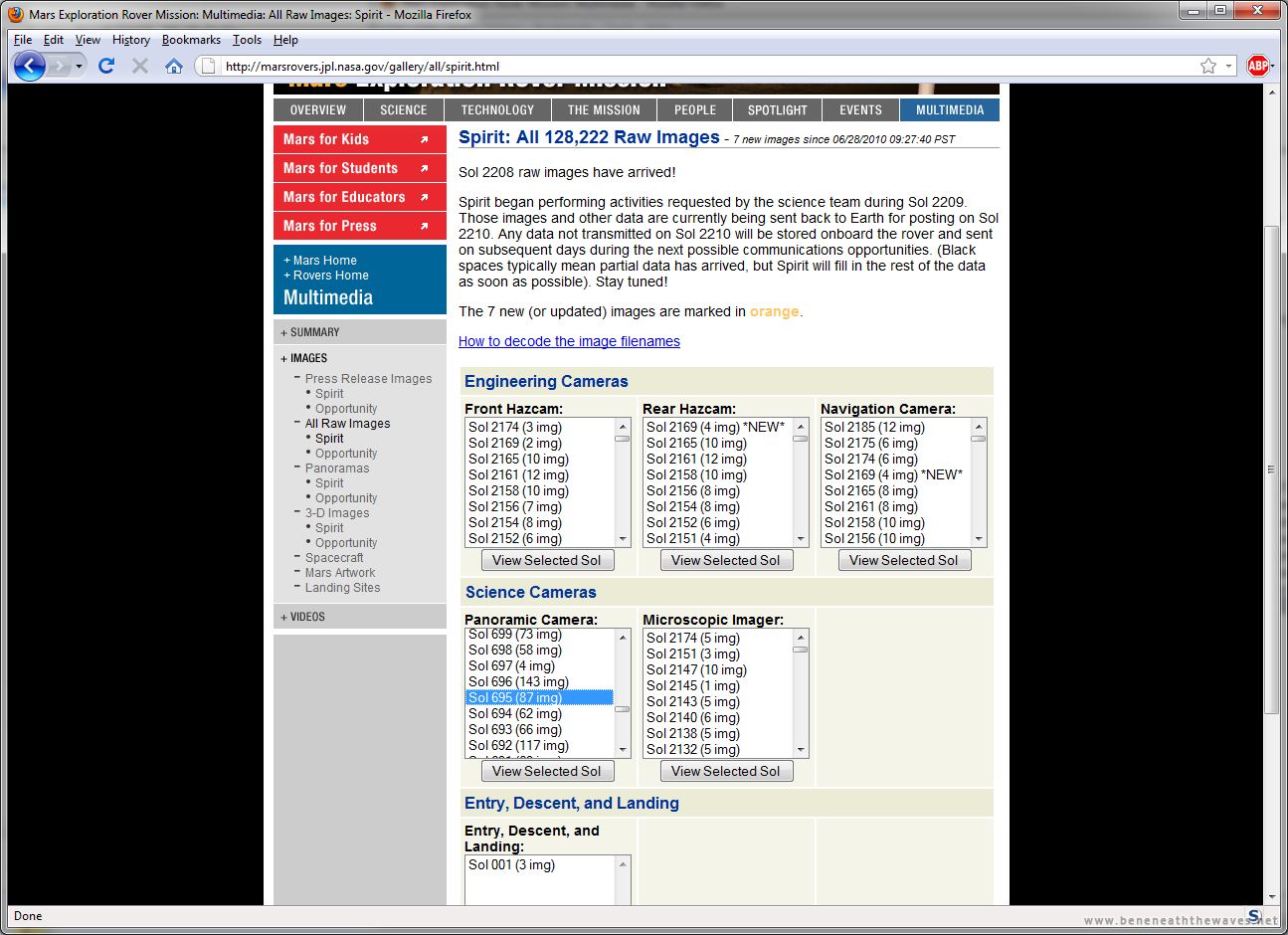Click the Firefox logo in title bar
Viewport: 1288px width, 935px height.
click(x=16, y=15)
